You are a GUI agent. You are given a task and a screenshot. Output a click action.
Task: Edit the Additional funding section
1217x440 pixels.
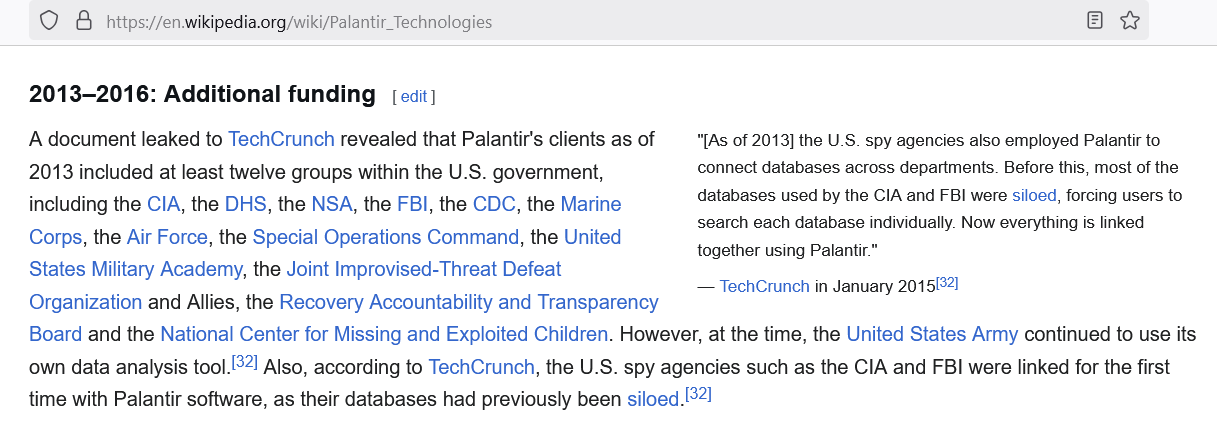(414, 97)
